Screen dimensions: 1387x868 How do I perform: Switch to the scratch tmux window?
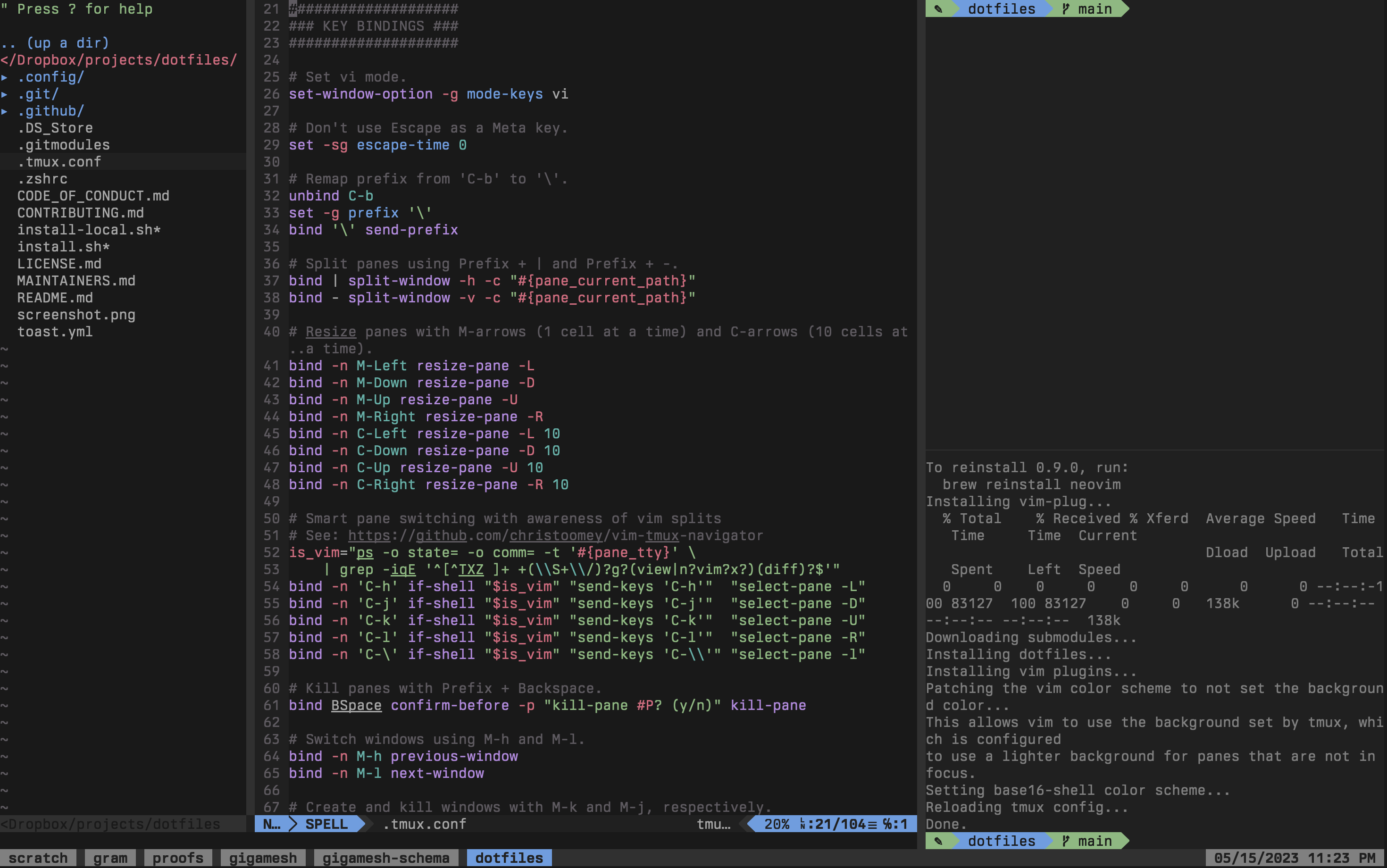[38, 858]
